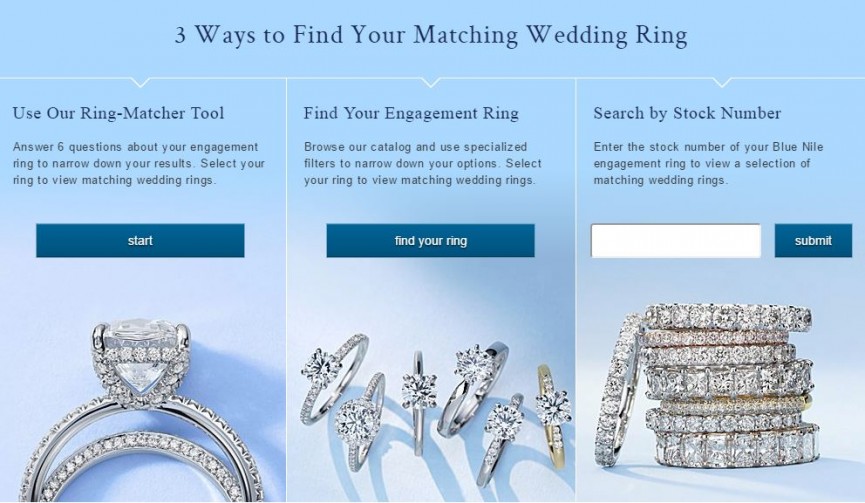Select the "Search by Stock Number" heading
Image resolution: width=865 pixels, height=503 pixels.
click(687, 113)
